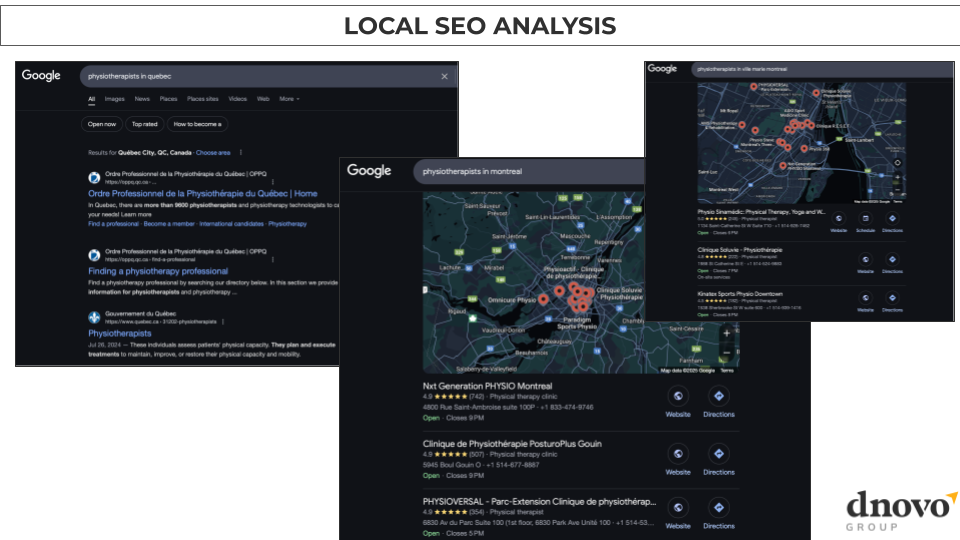Screen dimensions: 960x540
Task: Click the 'Choose area' link
Action: (x=213, y=153)
